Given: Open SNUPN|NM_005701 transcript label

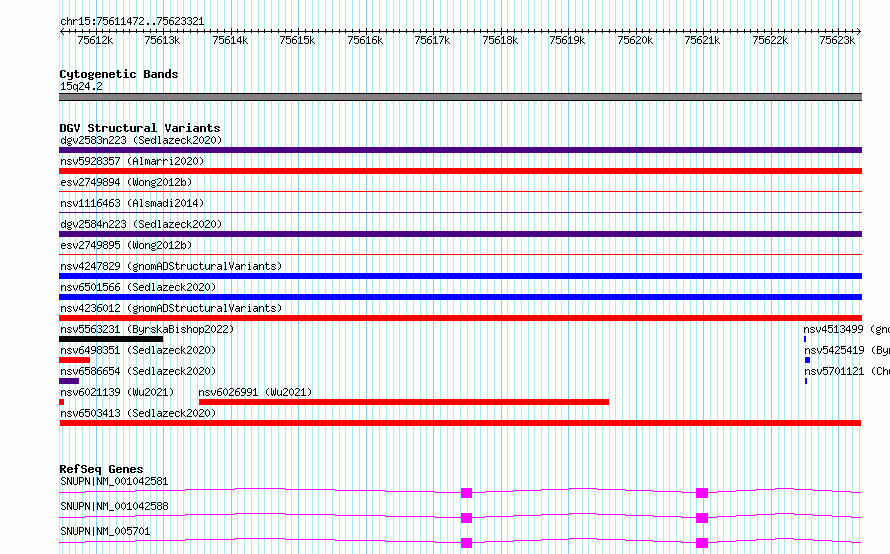Looking at the screenshot, I should pos(105,531).
